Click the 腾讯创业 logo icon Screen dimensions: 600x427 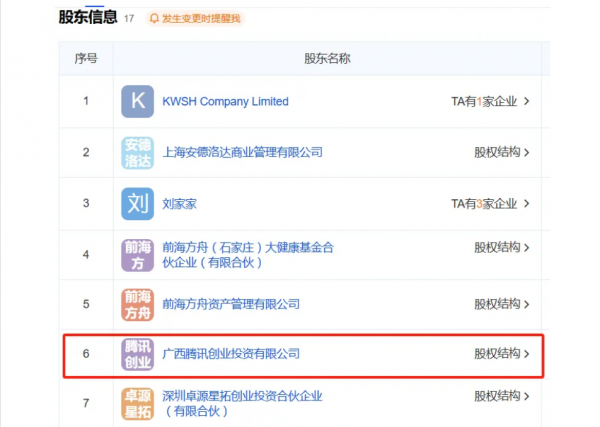[137, 354]
